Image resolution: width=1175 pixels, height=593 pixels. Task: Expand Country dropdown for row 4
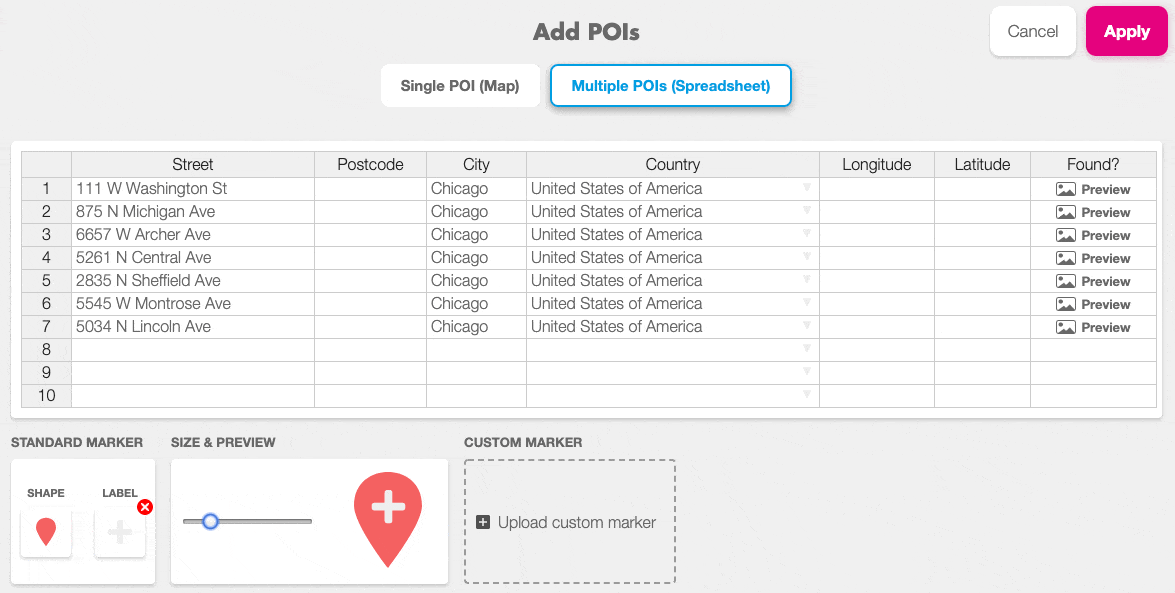(x=806, y=257)
